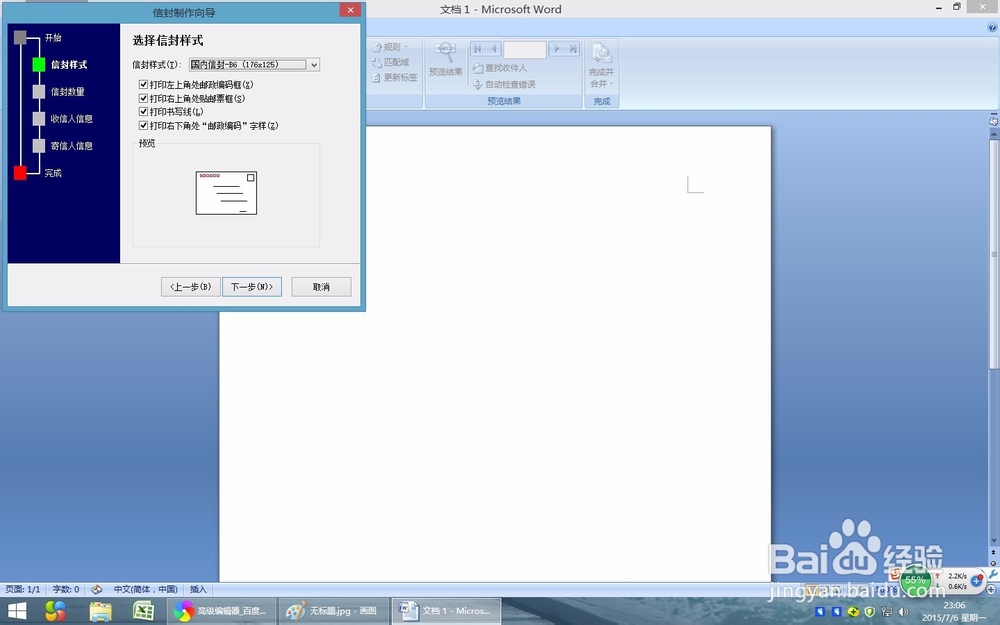
Task: Open 完成并合并 finish and merge dropdown
Action: 601,65
